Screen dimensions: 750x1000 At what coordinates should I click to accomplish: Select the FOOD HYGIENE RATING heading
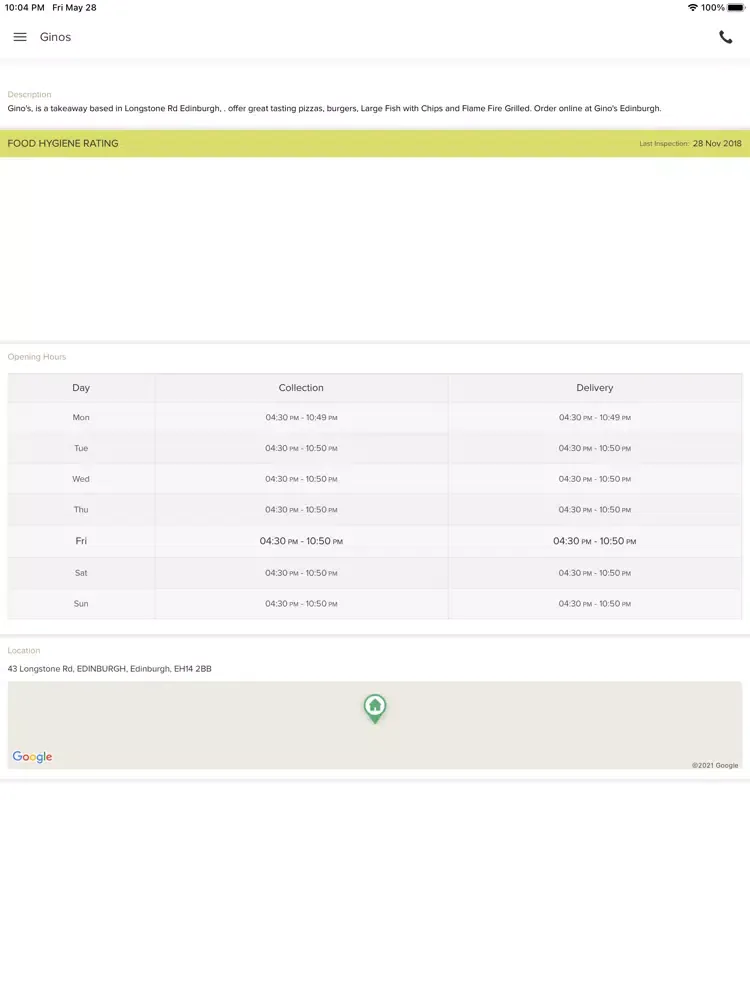tap(63, 143)
